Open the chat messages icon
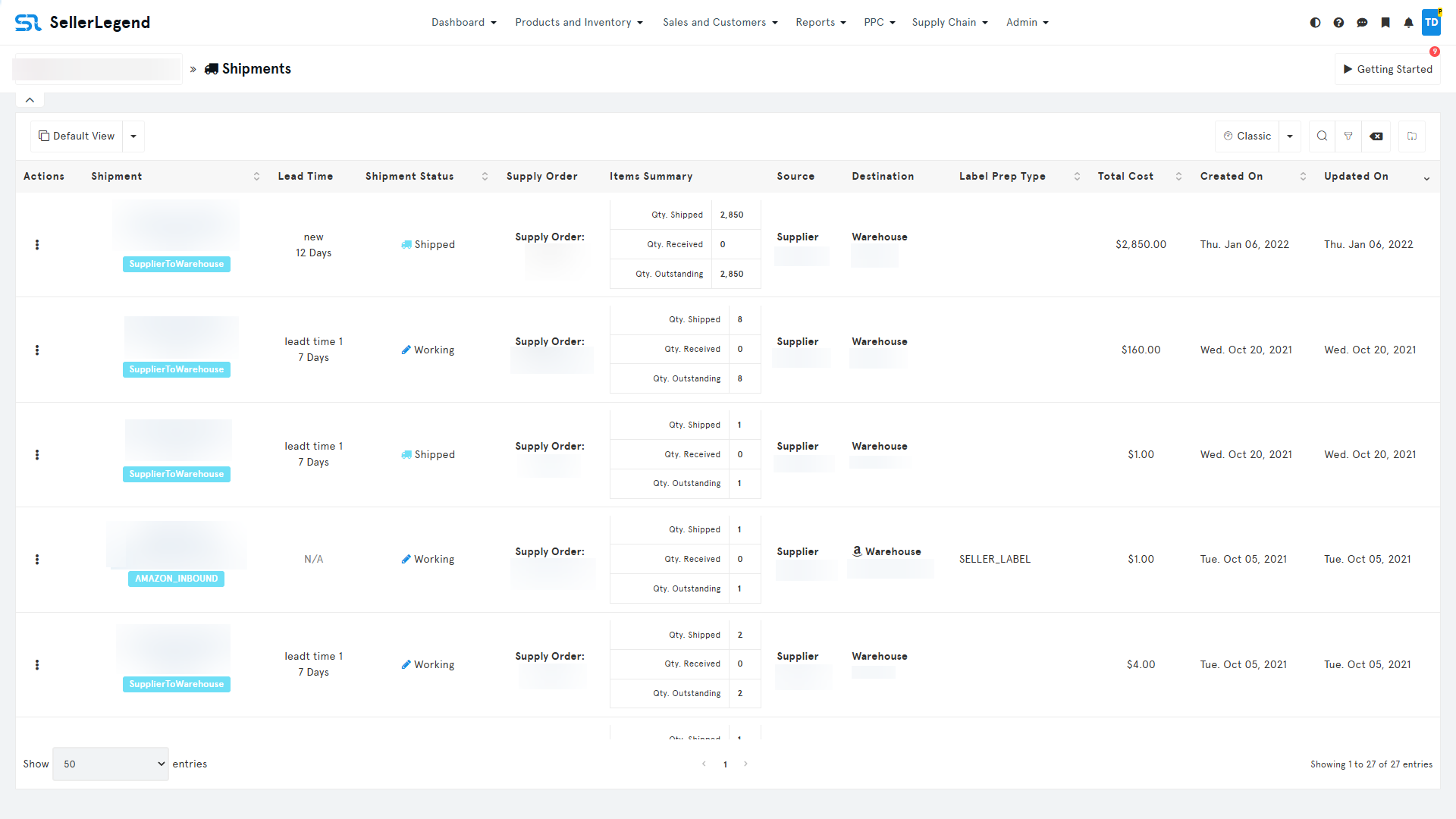1456x819 pixels. tap(1362, 22)
